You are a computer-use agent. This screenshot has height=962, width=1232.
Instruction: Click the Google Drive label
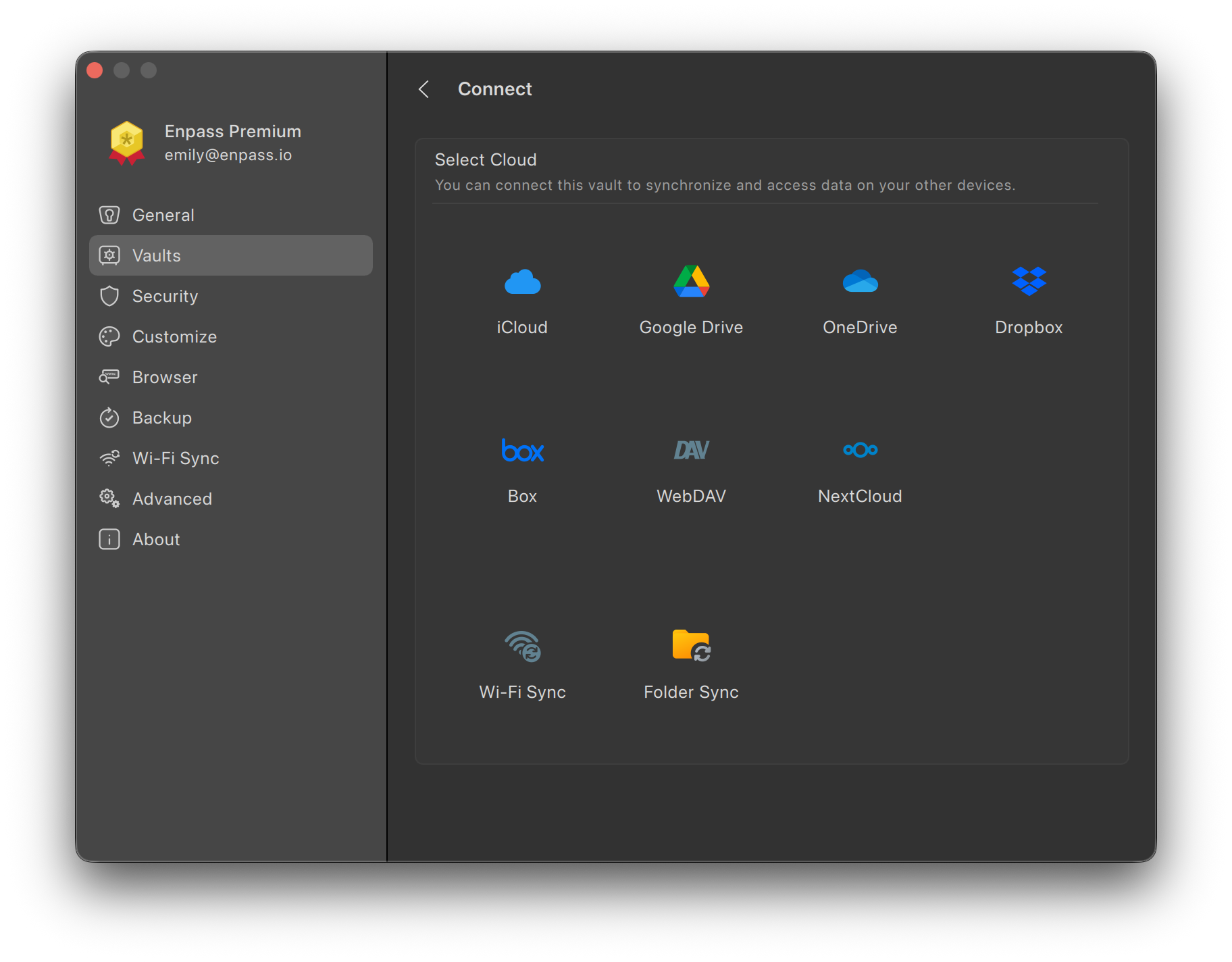click(691, 328)
